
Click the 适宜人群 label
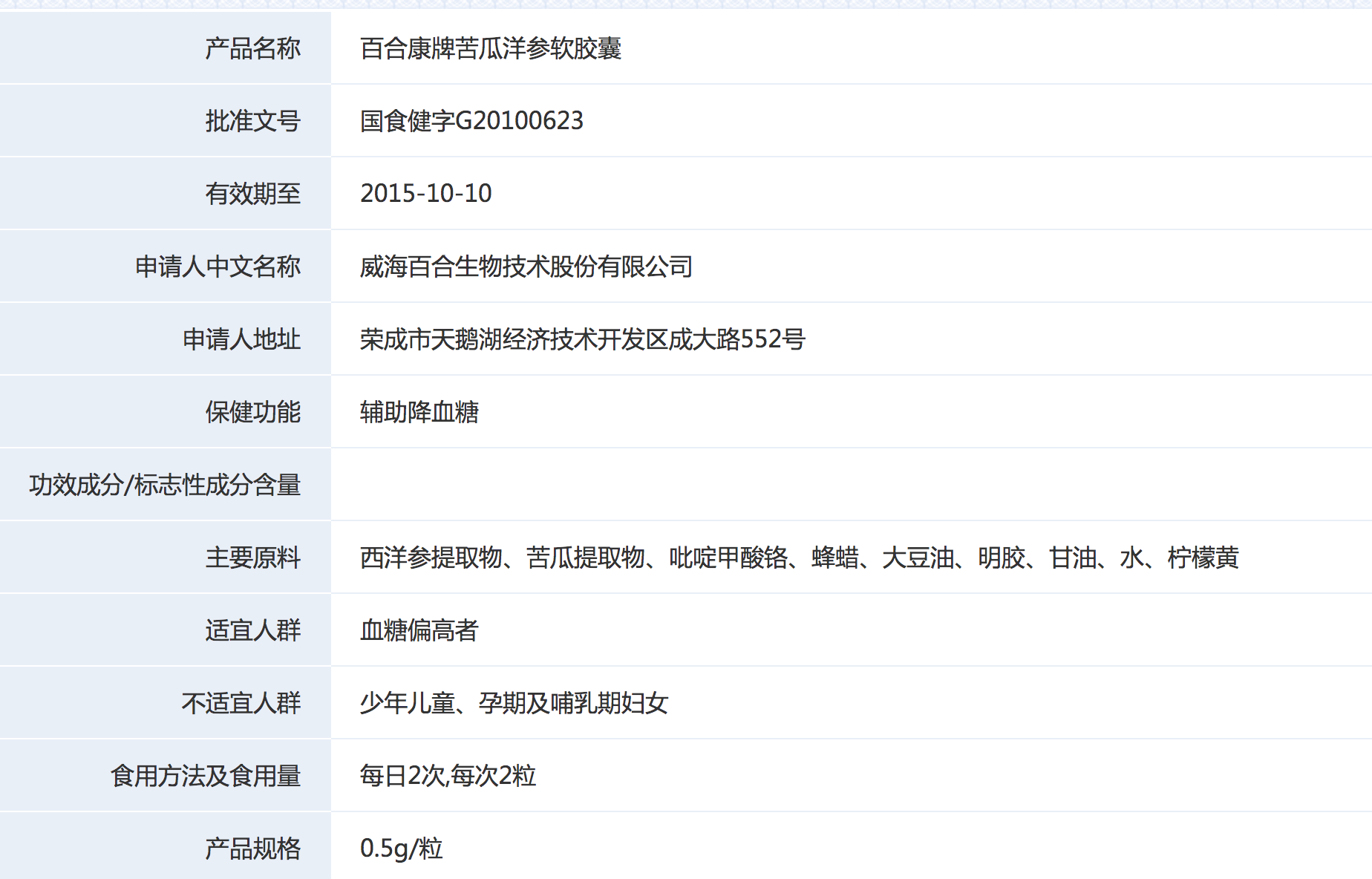click(253, 630)
